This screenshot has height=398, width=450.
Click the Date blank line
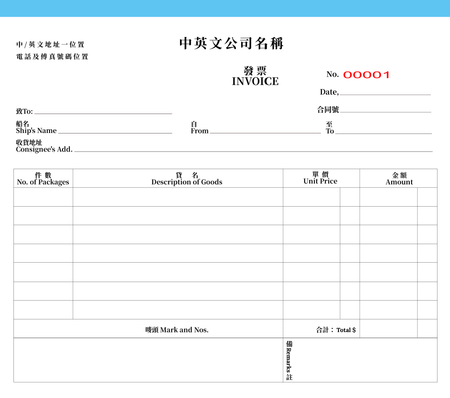pos(385,94)
